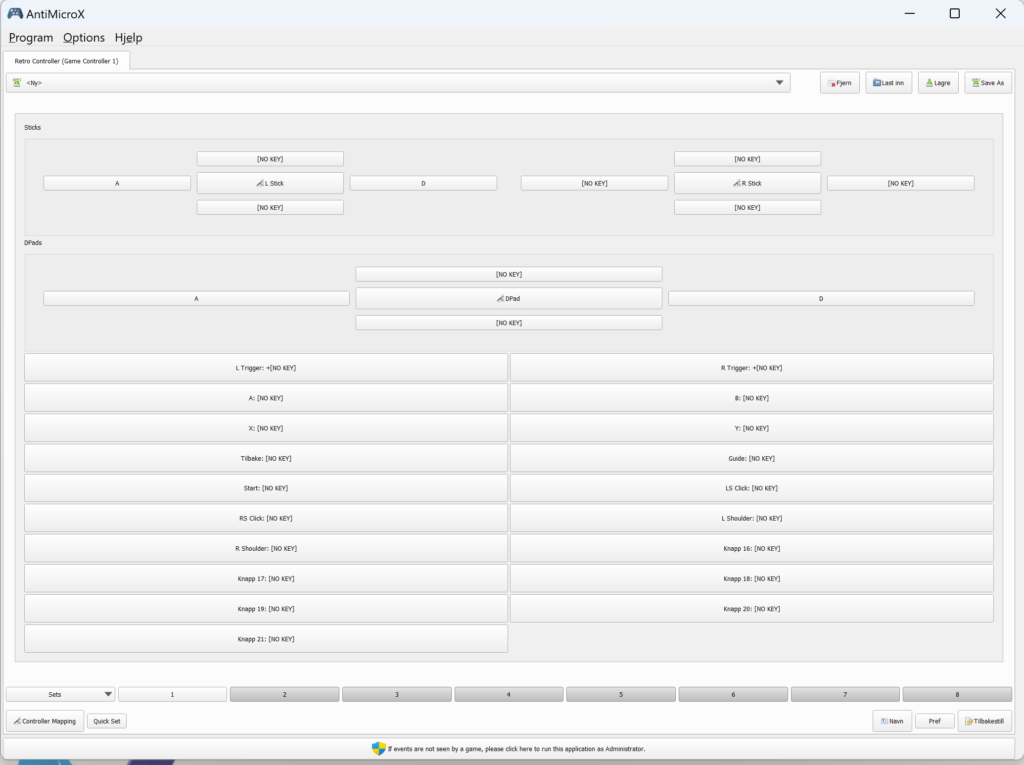Screen dimensions: 1024x765
Task: Click the Knapp 18 button
Action: point(752,579)
